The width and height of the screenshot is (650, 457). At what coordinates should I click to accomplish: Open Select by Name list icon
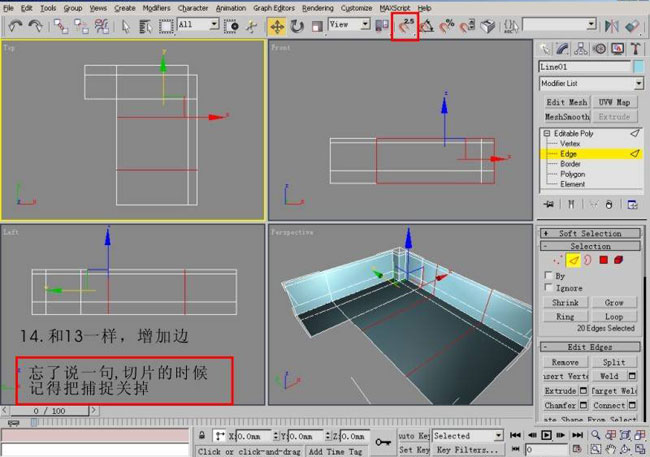(145, 26)
